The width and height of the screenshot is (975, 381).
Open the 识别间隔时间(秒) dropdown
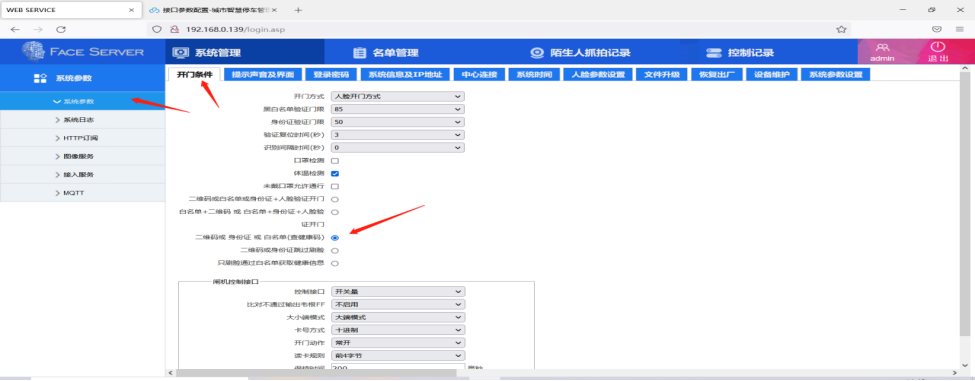397,148
